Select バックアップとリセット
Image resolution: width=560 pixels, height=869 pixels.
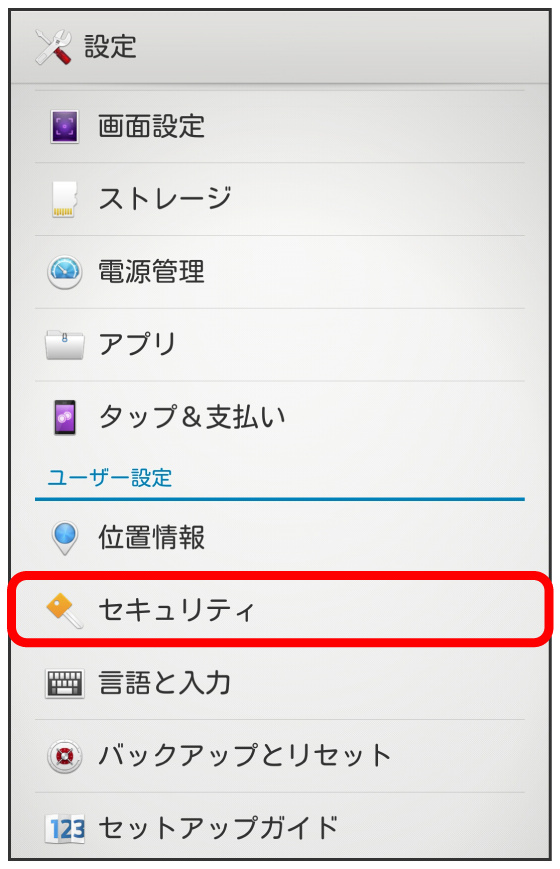click(279, 756)
